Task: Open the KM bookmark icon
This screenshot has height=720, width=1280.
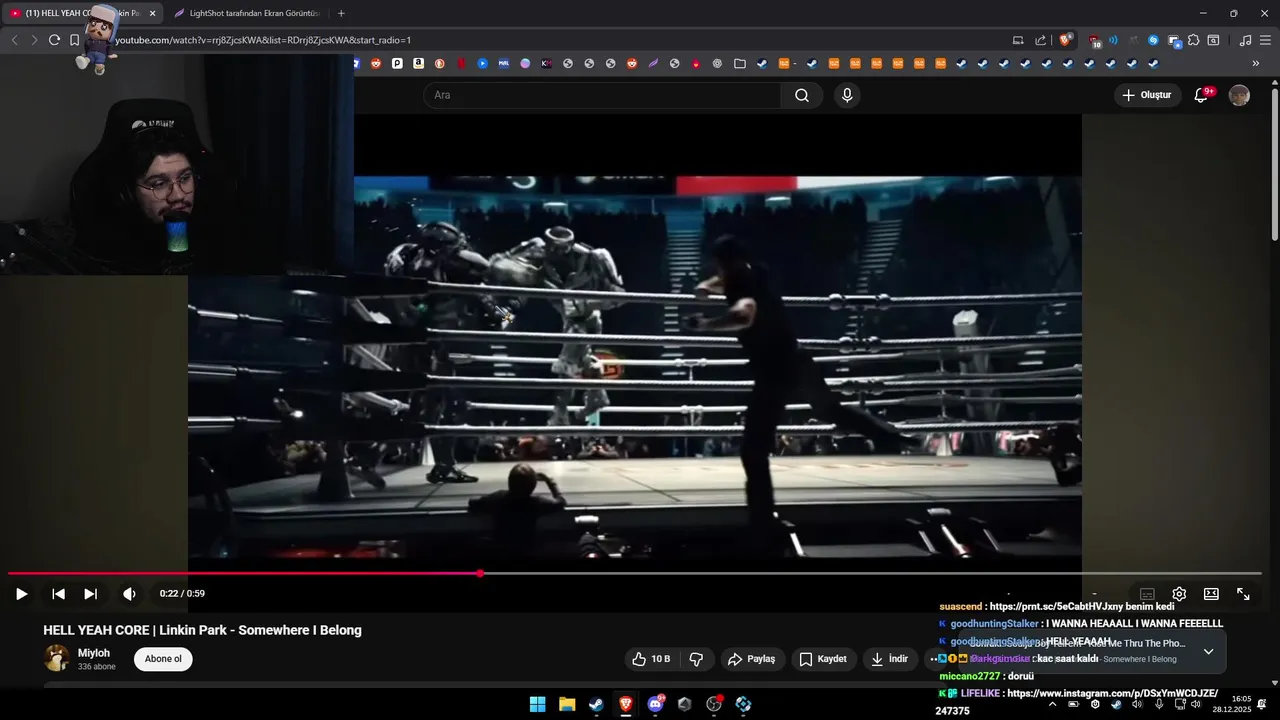Action: [546, 63]
